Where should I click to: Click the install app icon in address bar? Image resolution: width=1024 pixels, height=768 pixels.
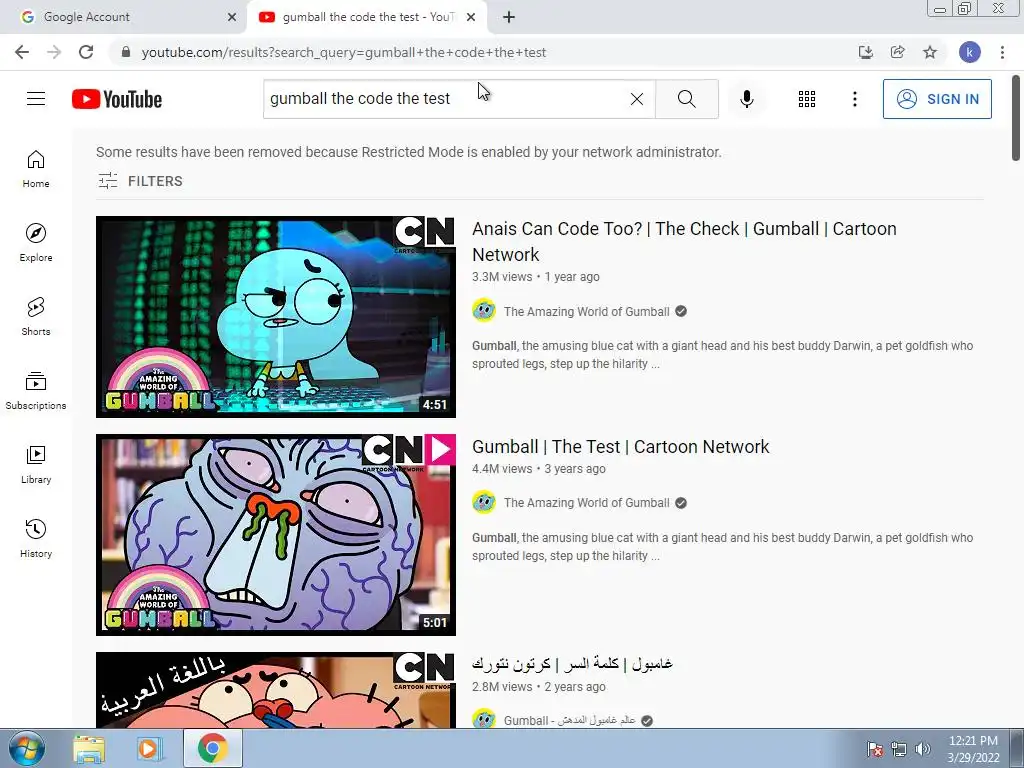(866, 52)
